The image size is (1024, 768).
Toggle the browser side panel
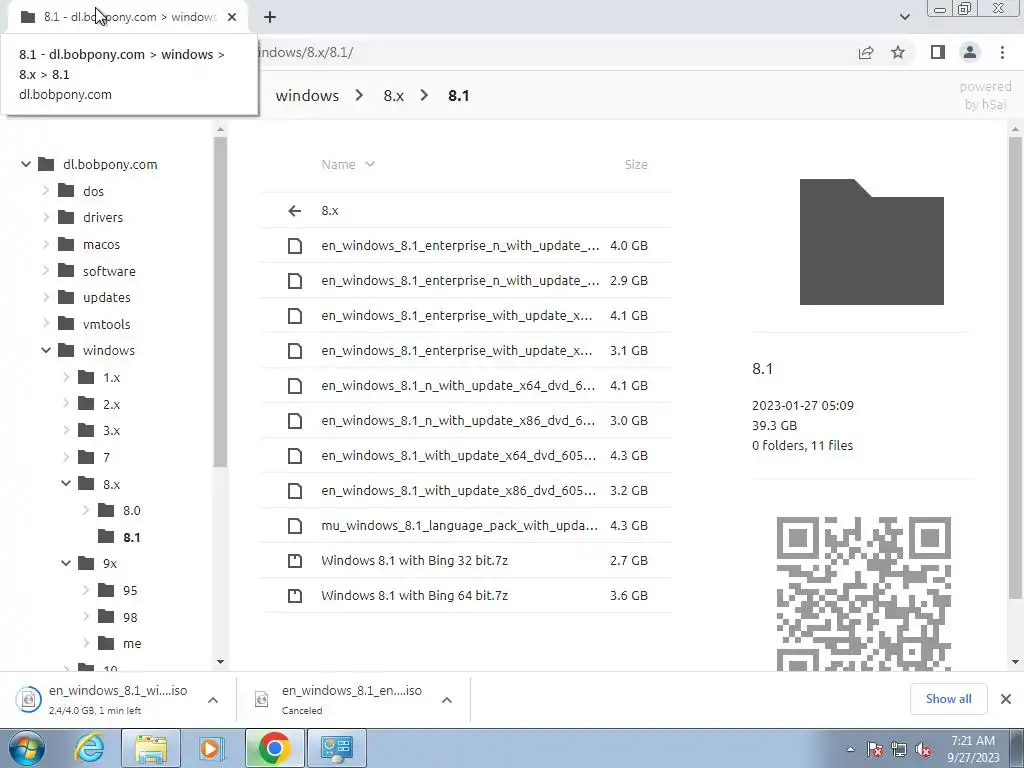(938, 52)
